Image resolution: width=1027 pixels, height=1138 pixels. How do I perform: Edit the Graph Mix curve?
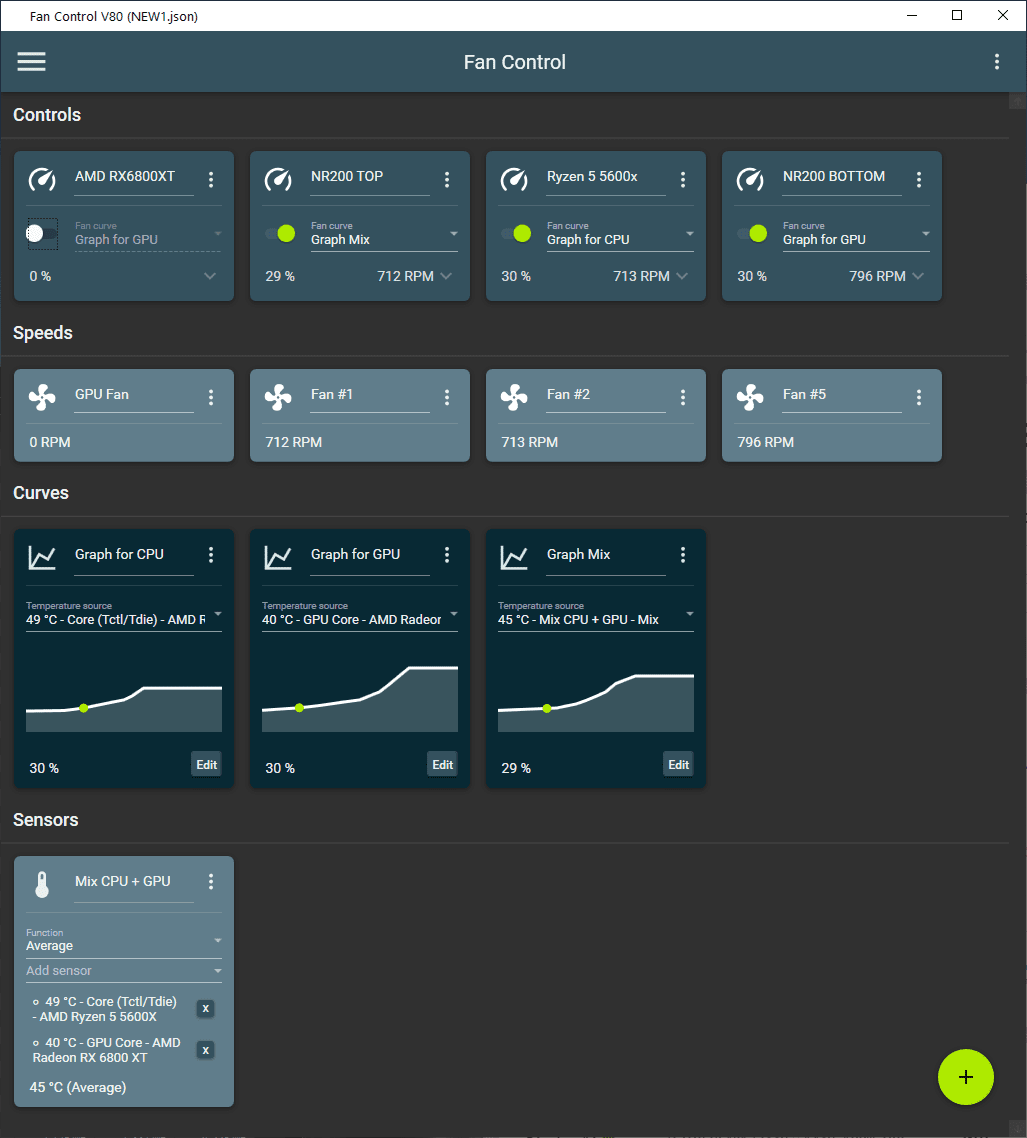pos(679,765)
